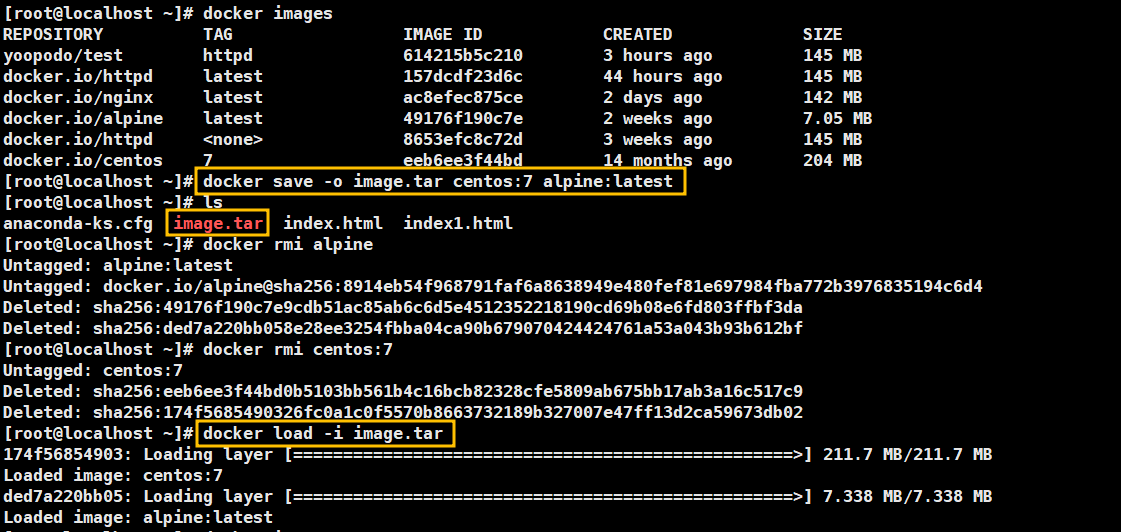Viewport: 1121px width, 532px height.
Task: Click the anaconda-ks.cfg file name
Action: (x=79, y=224)
